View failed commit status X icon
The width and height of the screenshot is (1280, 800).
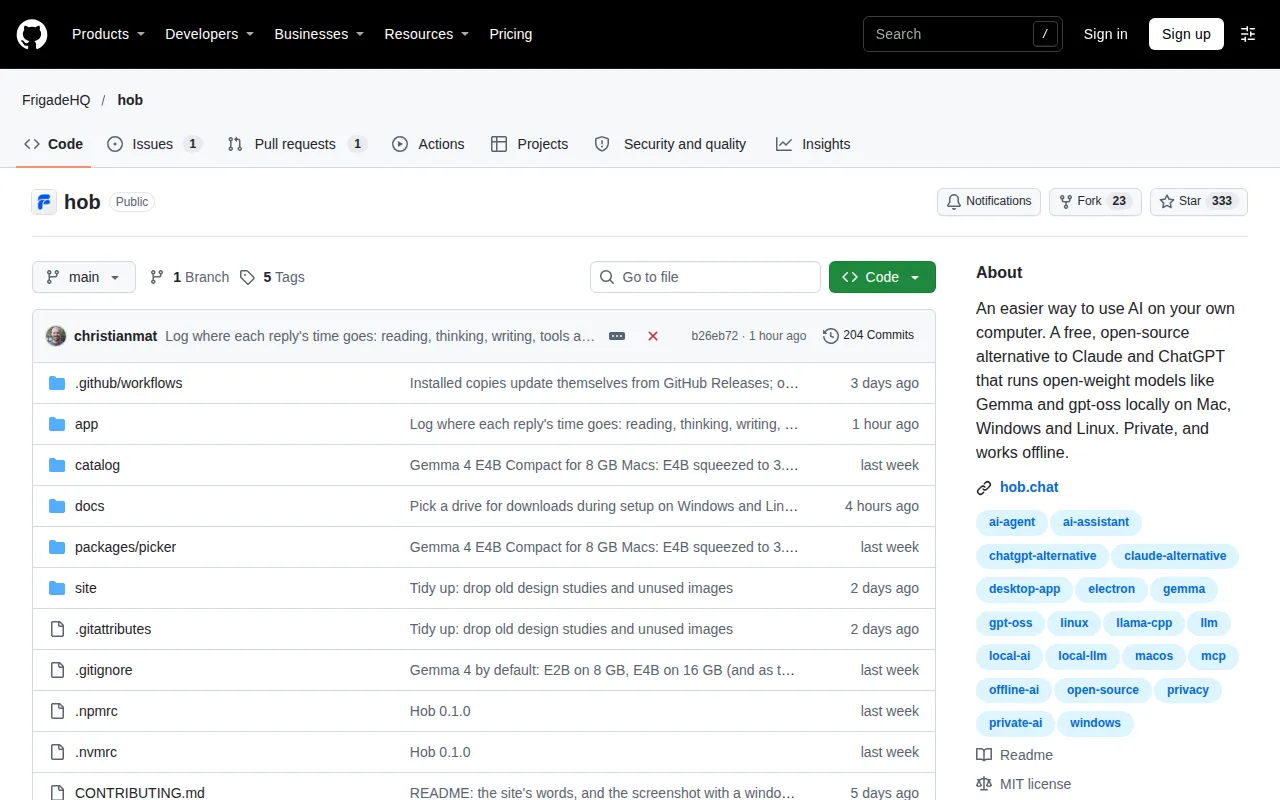(653, 336)
